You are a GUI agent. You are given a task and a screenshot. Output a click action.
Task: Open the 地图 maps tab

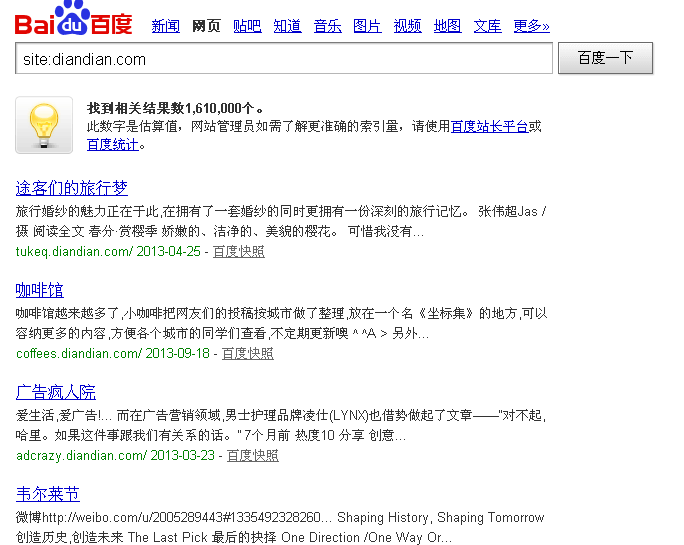tap(448, 26)
